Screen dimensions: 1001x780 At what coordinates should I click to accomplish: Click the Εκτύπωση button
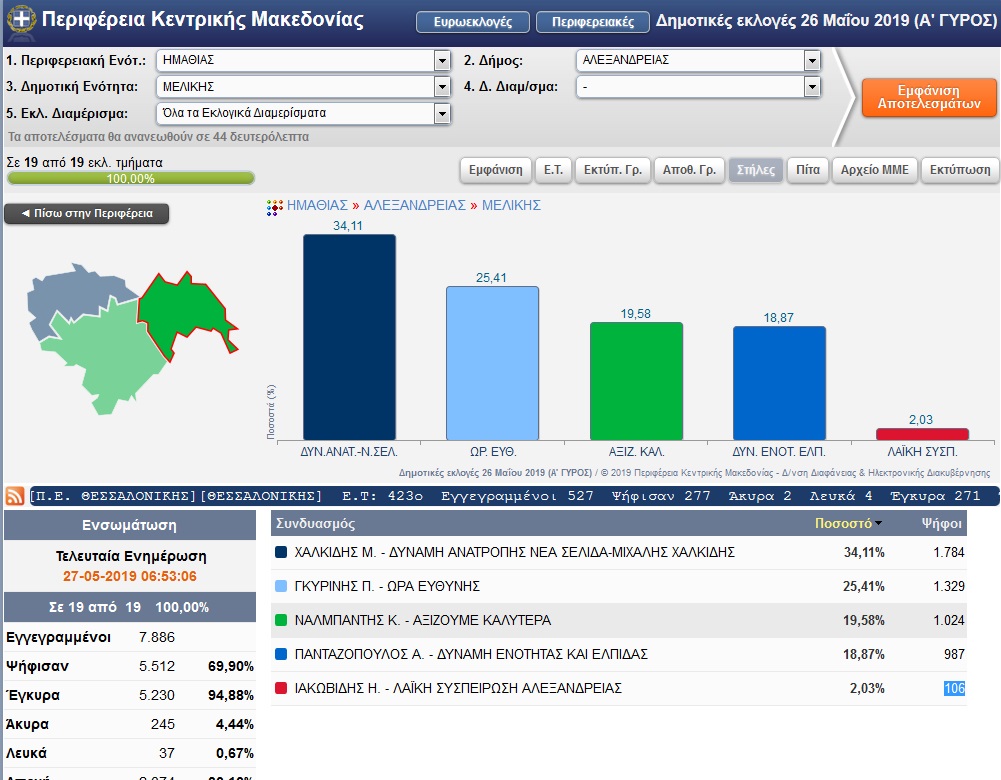(x=960, y=170)
